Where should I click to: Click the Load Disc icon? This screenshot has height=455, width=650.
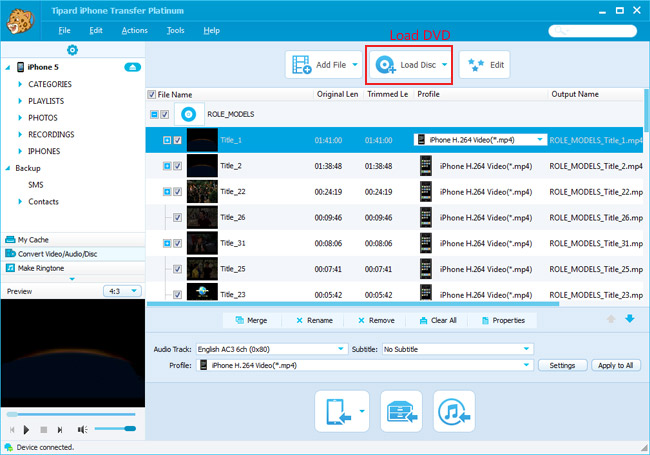coord(386,65)
